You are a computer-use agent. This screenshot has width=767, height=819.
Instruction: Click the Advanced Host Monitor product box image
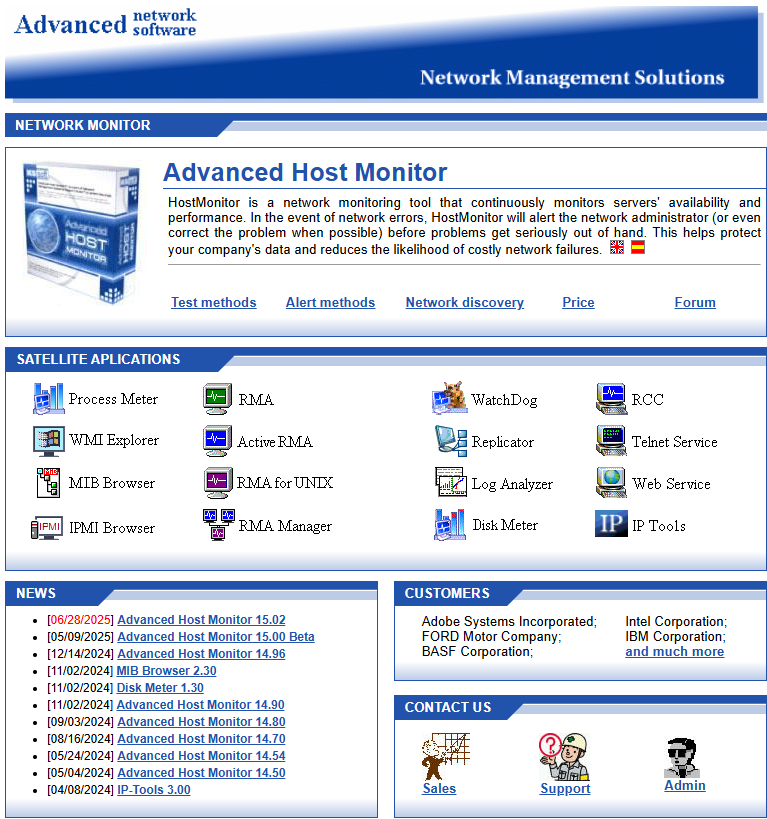coord(82,233)
